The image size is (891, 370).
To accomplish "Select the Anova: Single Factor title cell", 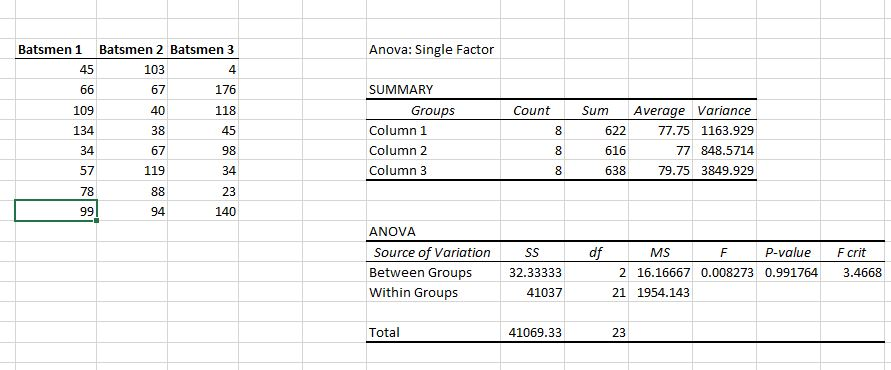I will coord(433,49).
